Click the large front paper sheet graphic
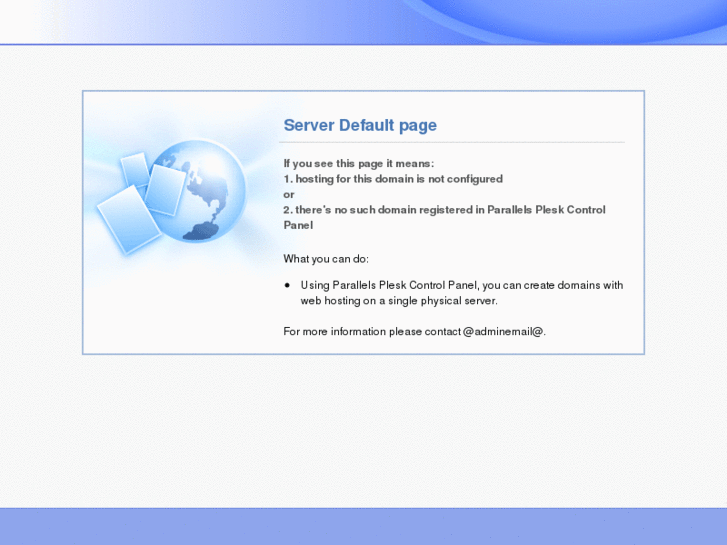The height and width of the screenshot is (545, 727). pyautogui.click(x=129, y=218)
